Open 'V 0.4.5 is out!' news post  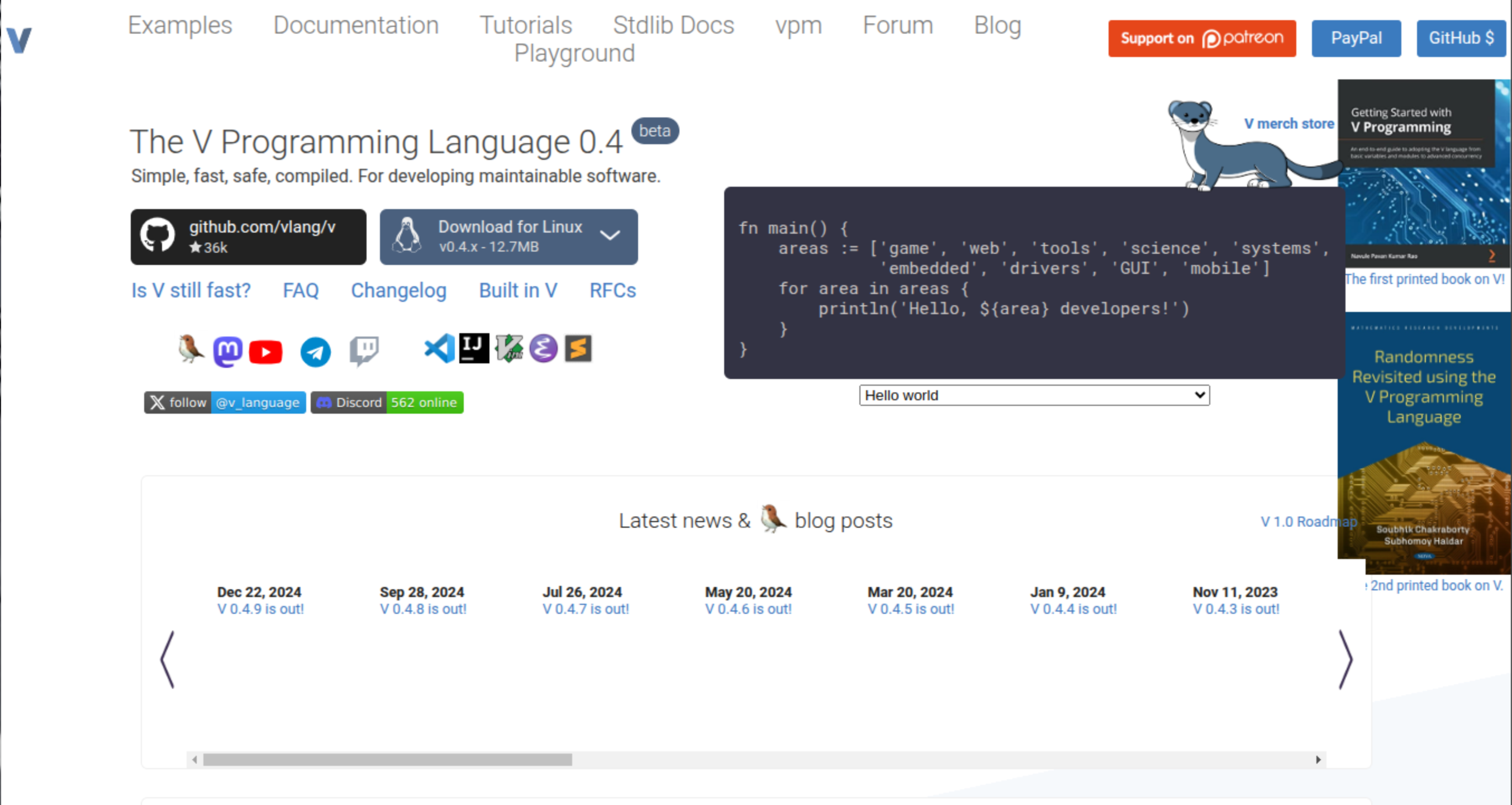(x=911, y=609)
